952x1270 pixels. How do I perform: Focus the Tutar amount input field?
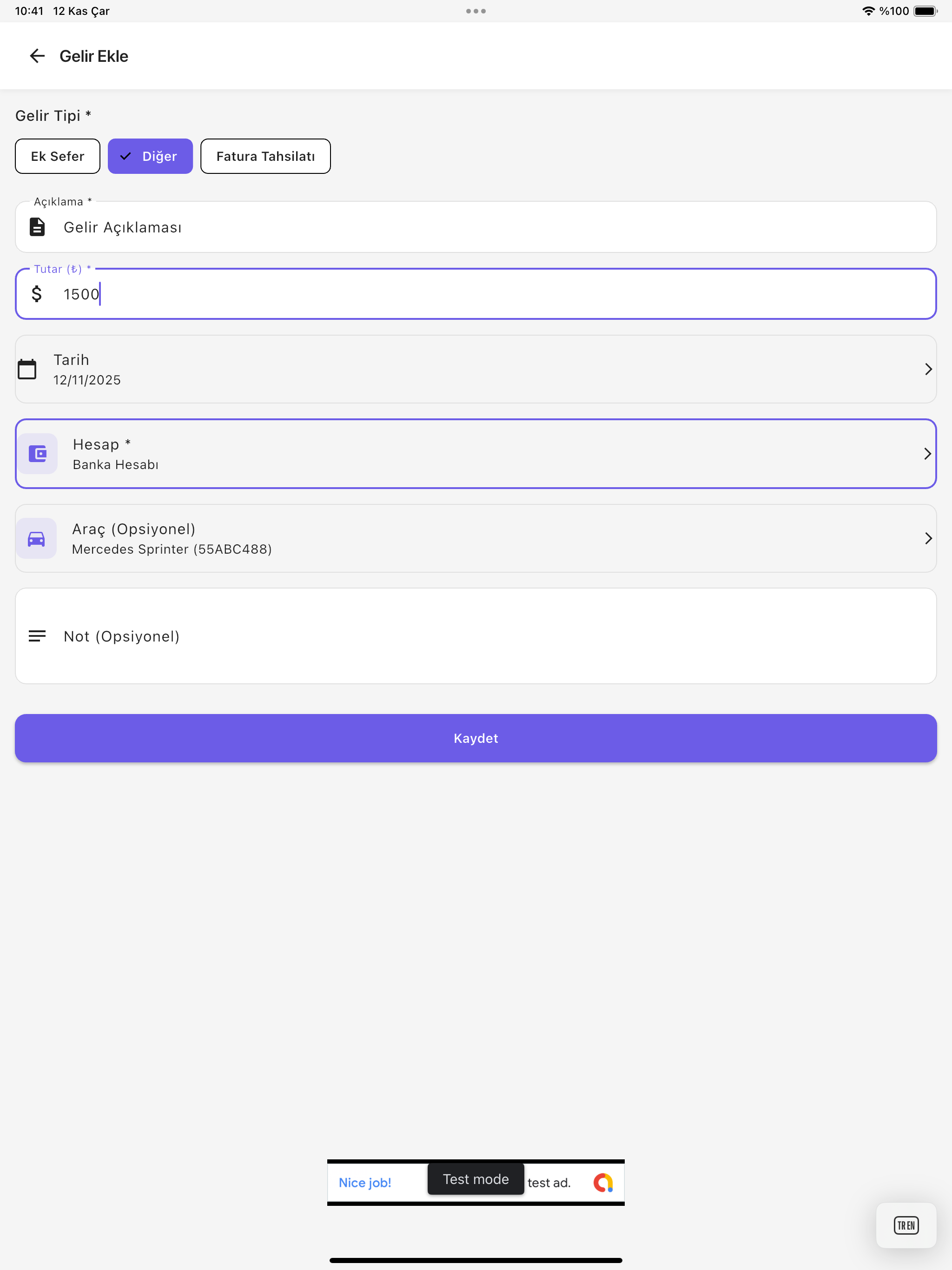tap(476, 294)
